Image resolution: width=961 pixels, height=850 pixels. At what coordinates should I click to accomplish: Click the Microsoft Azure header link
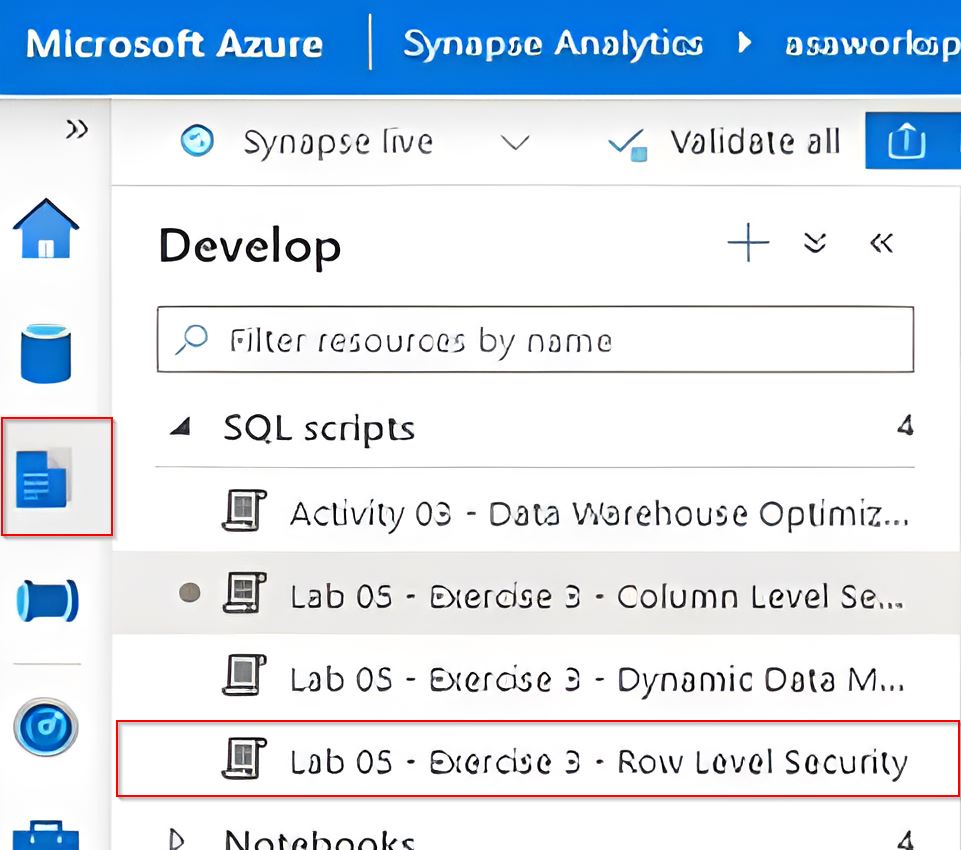(x=174, y=45)
